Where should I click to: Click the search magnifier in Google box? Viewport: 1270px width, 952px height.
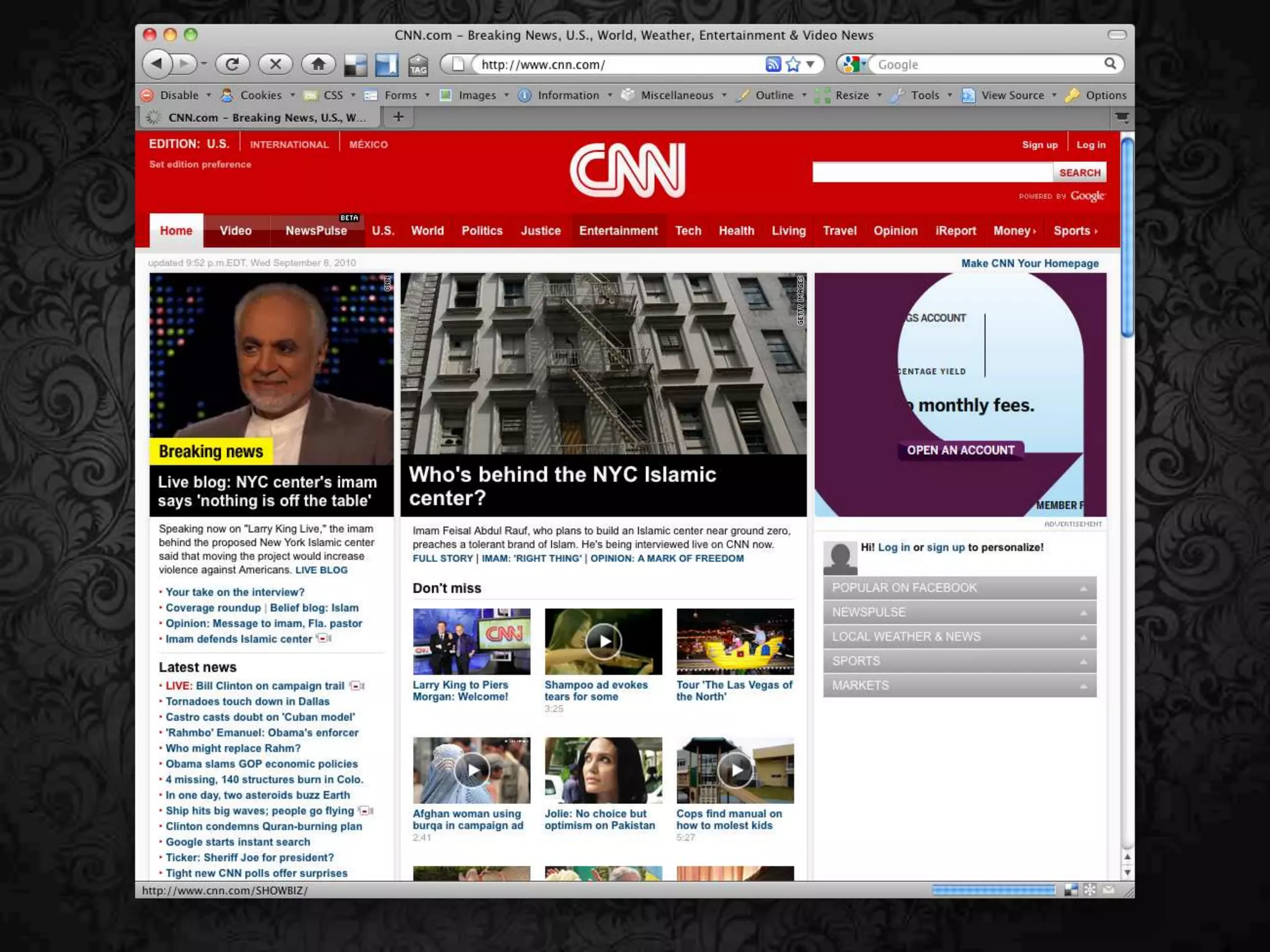(x=1110, y=63)
